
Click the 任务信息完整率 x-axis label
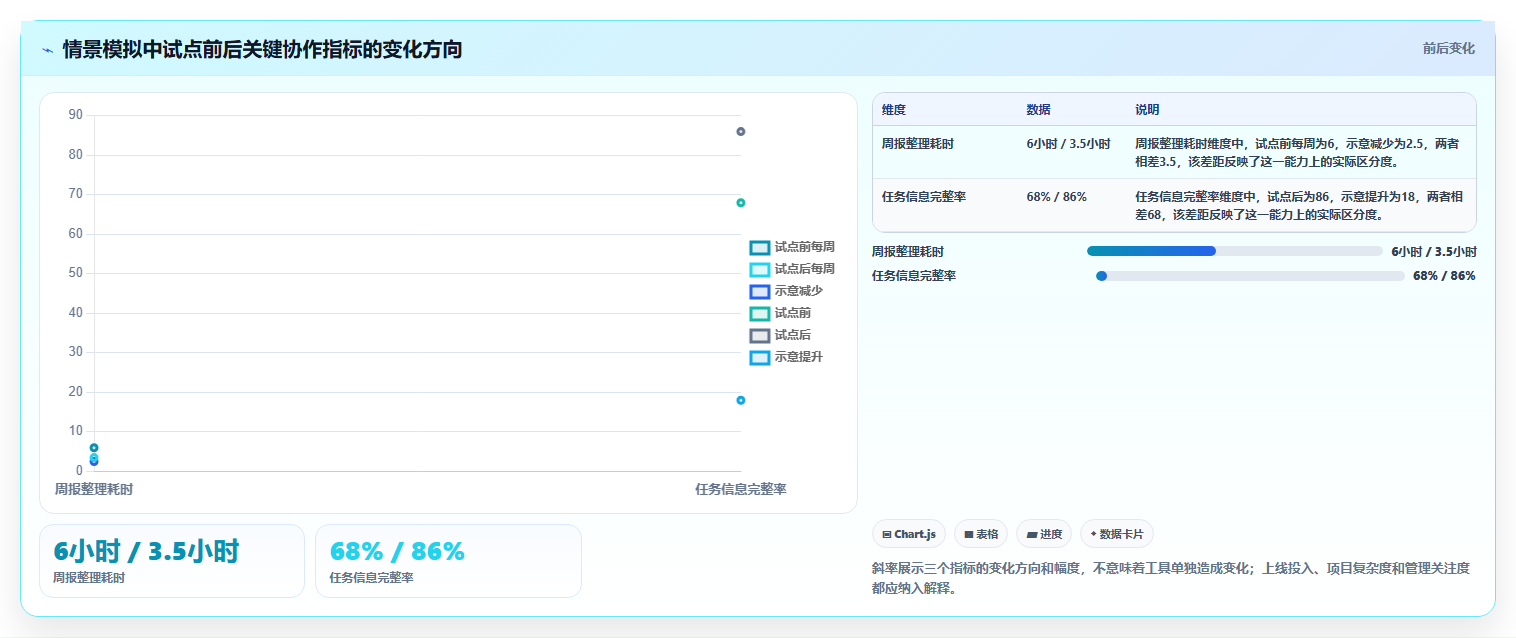pos(741,489)
